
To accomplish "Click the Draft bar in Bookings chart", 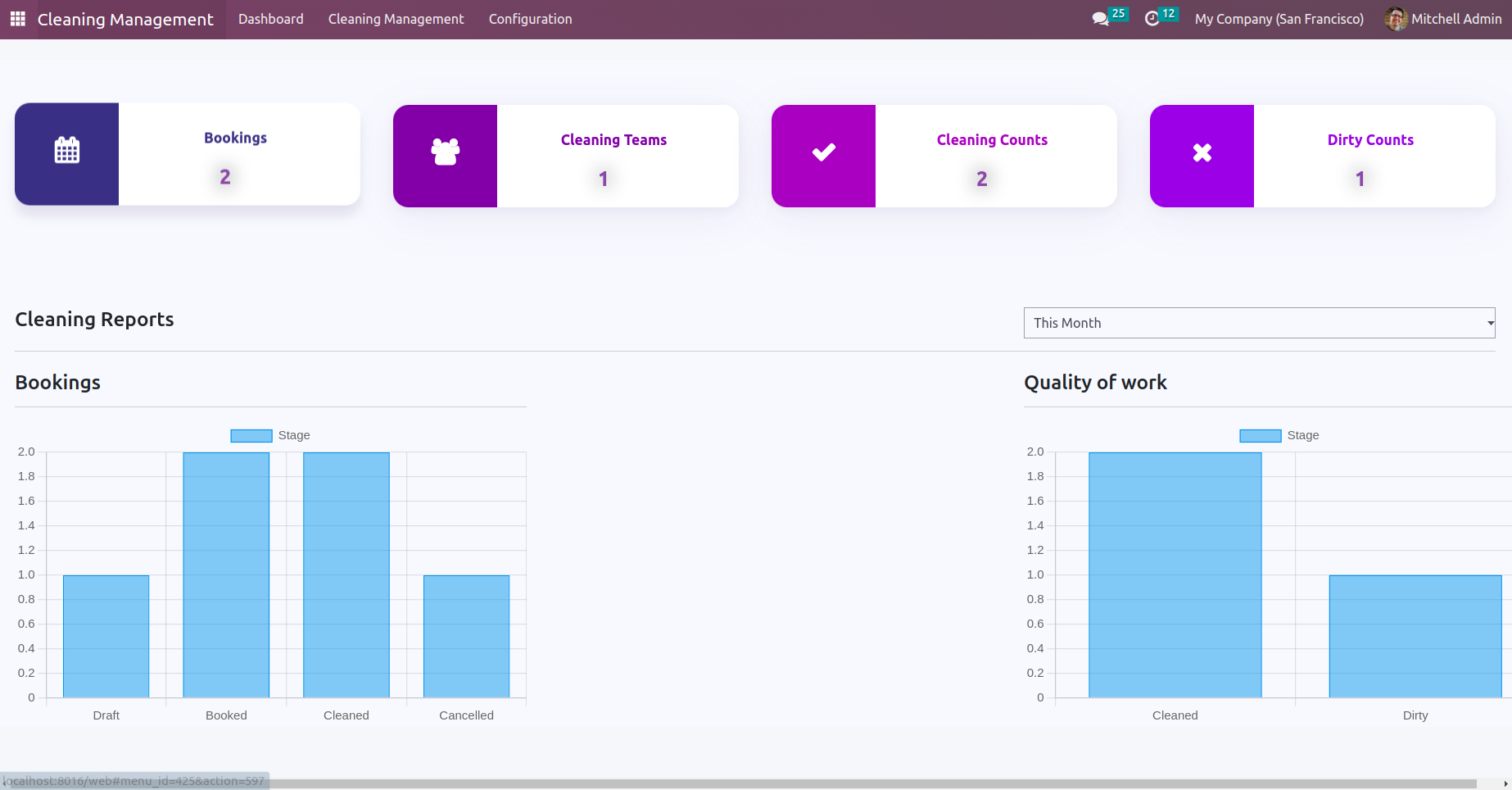I will 106,637.
